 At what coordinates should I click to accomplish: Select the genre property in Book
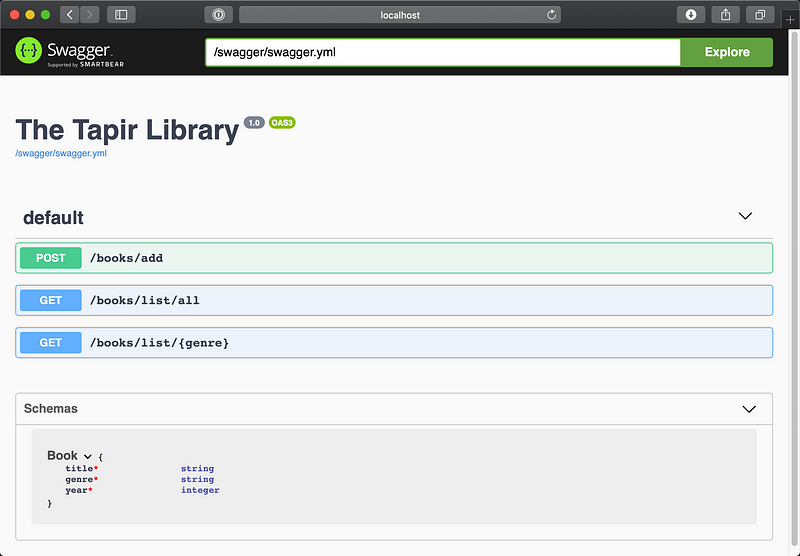(x=81, y=479)
